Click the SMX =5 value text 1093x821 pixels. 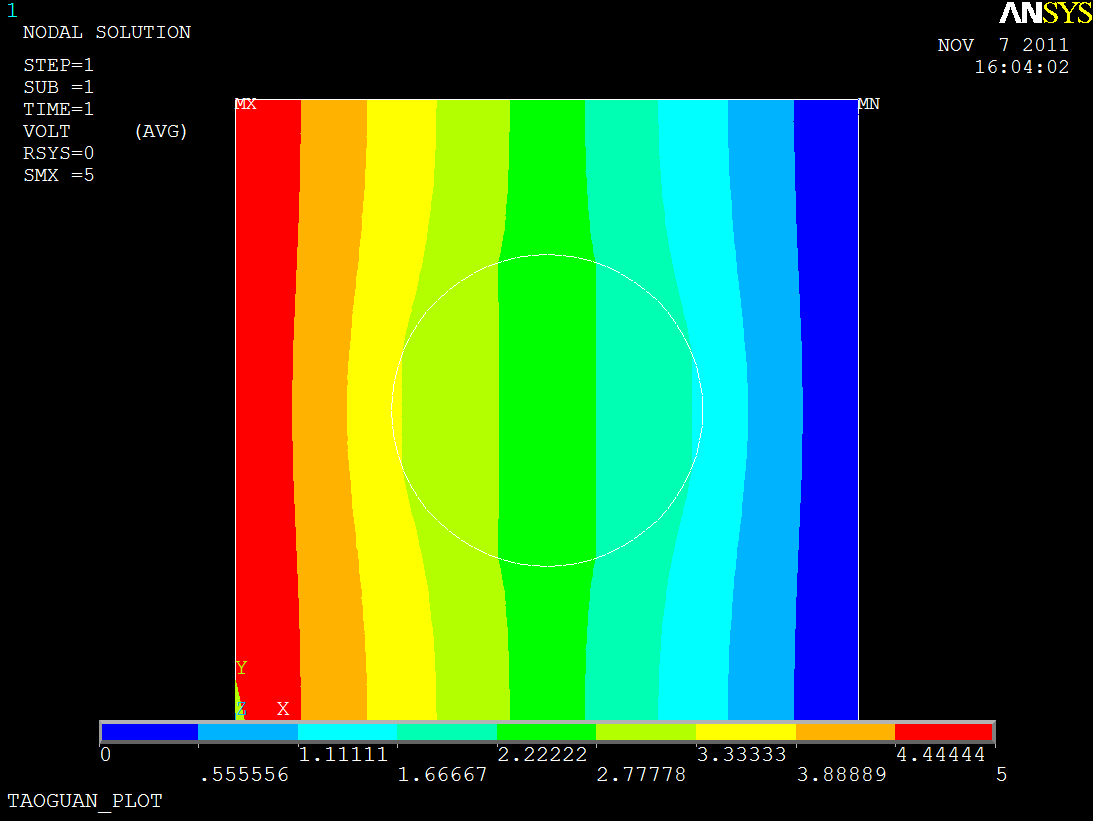[x=59, y=175]
